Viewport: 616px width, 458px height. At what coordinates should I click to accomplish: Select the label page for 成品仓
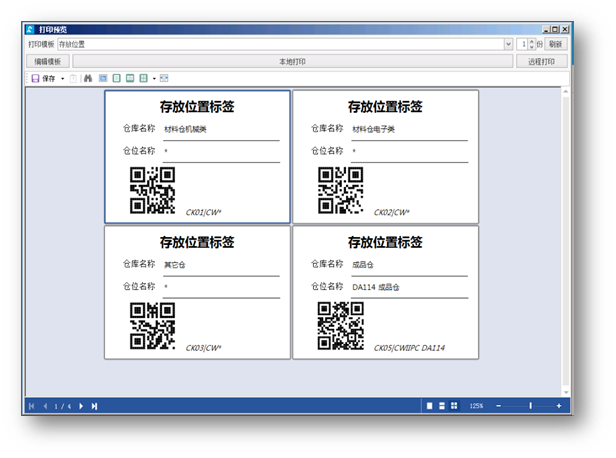pyautogui.click(x=385, y=292)
